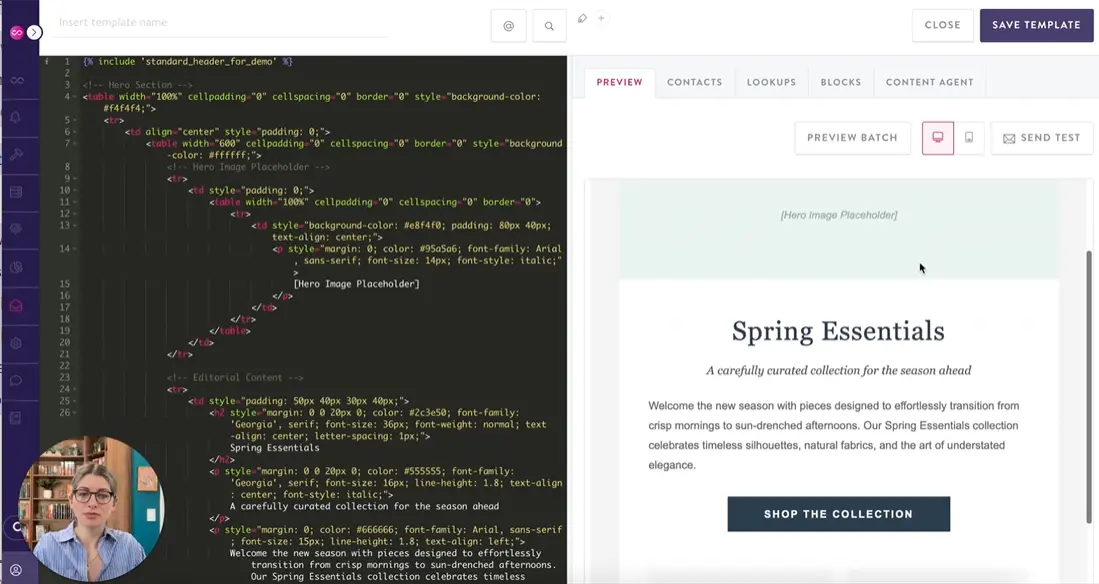Screen dimensions: 1099x584
Task: Collapse code fold at line 24
Action: 75,389
